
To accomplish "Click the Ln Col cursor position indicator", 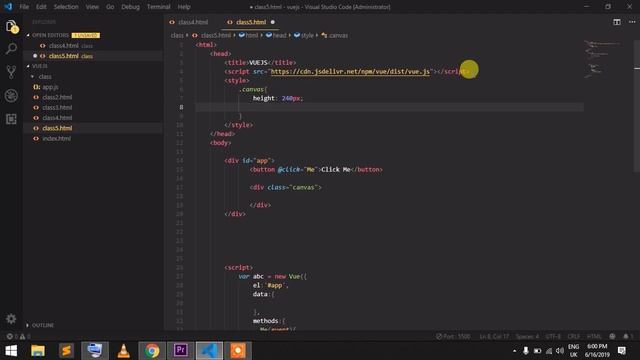I will coord(494,336).
